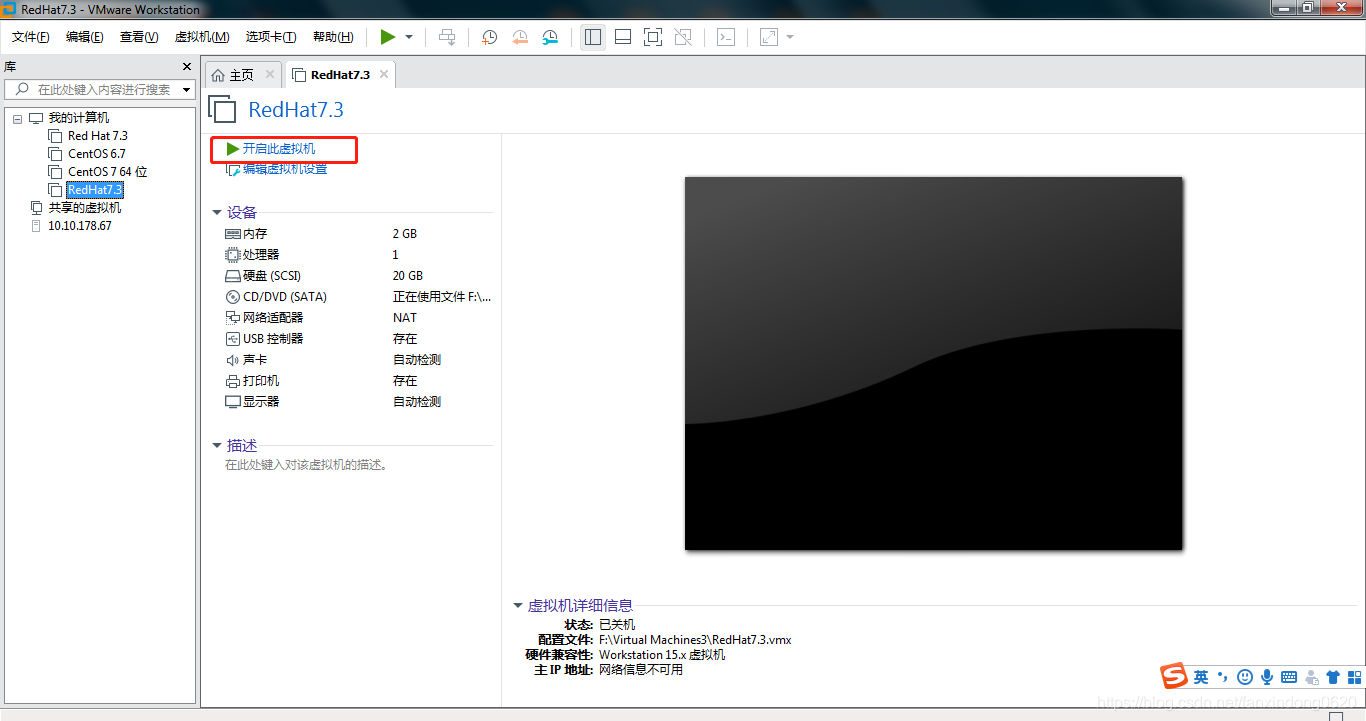Collapse the 描述 description section
Screen dimensions: 1366x721
pyautogui.click(x=217, y=445)
